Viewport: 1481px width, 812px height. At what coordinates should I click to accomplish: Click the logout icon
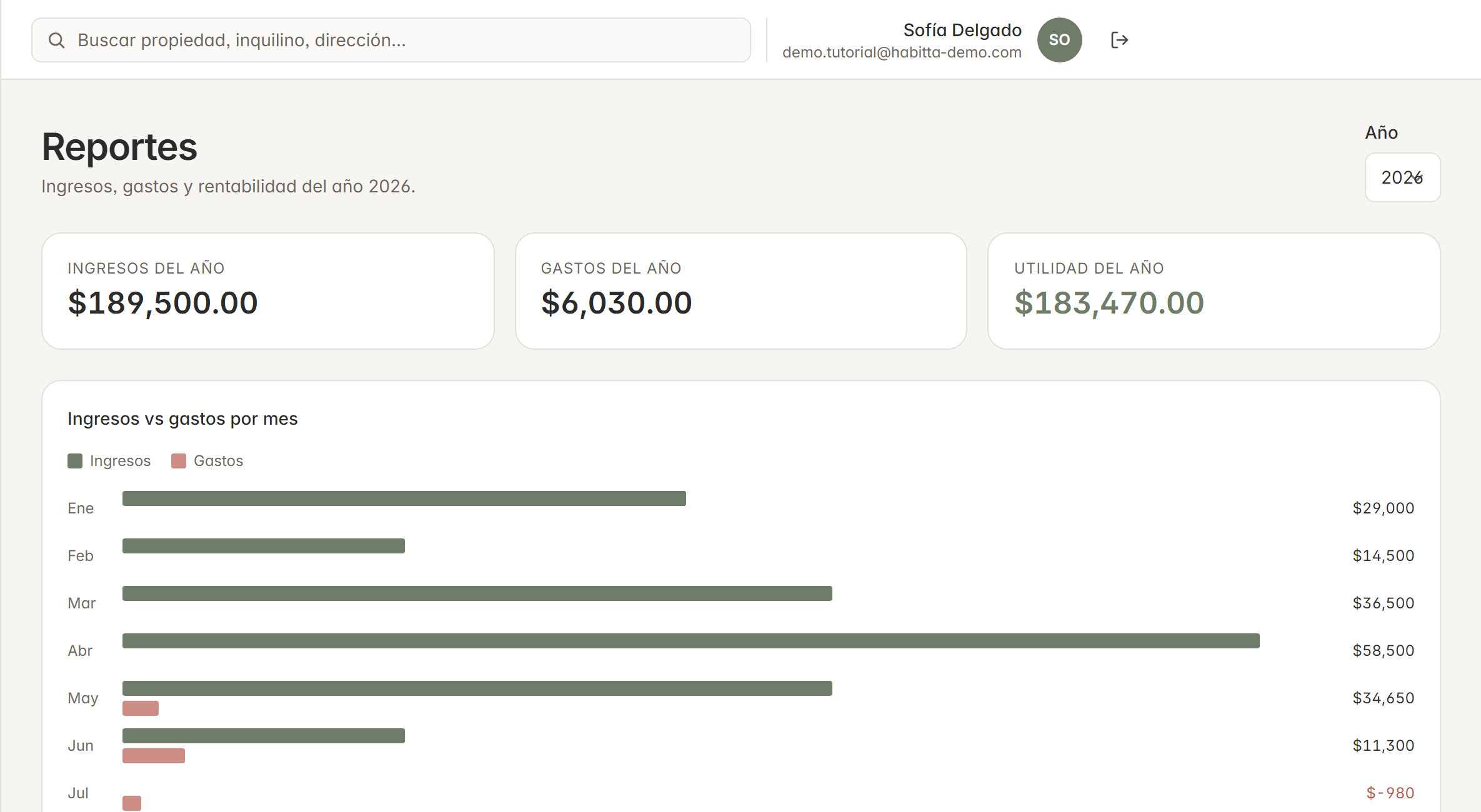click(x=1119, y=40)
